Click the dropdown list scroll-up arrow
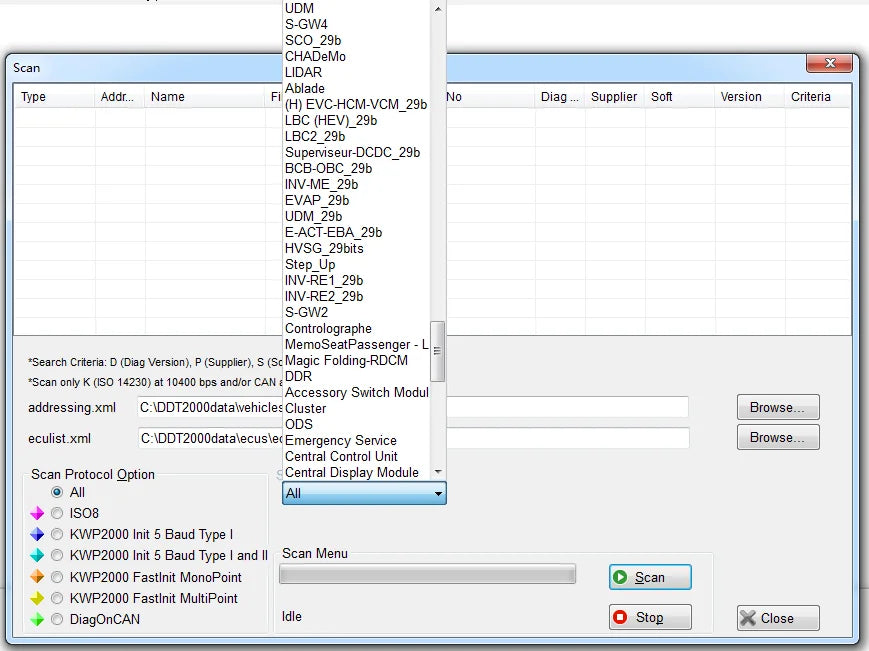869x651 pixels. (438, 9)
